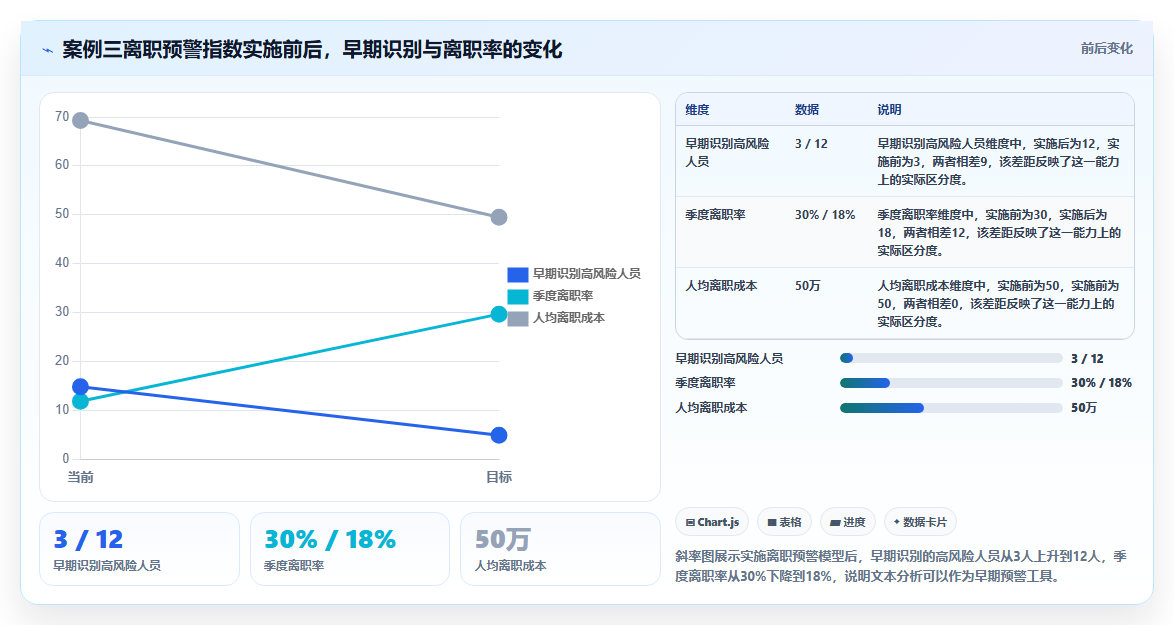Select the blue data point at 当前
This screenshot has height=625, width=1174.
pyautogui.click(x=80, y=387)
